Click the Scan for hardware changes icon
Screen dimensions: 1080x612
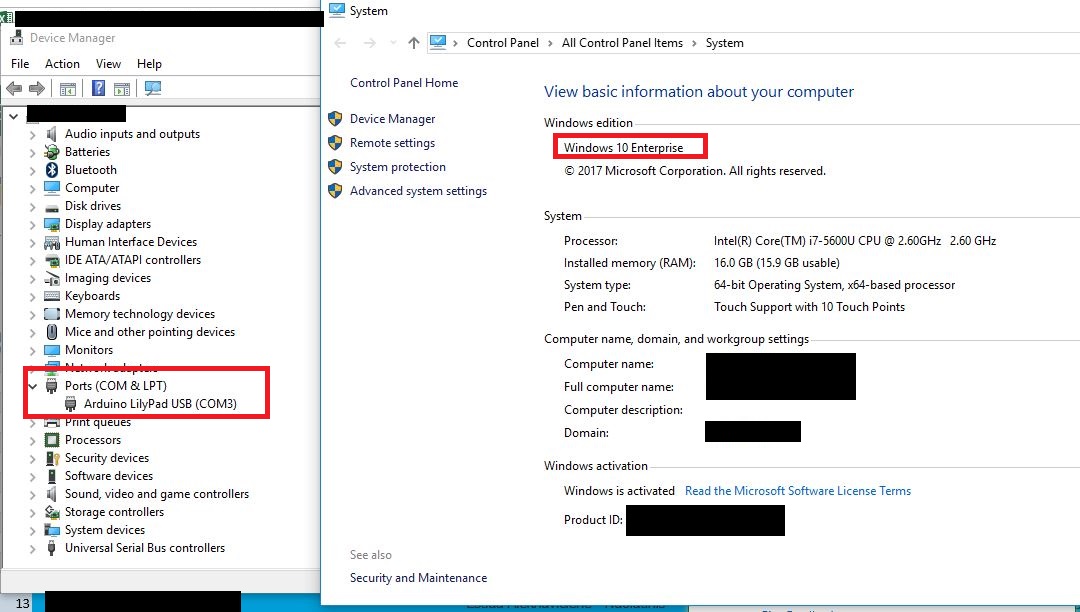(x=151, y=88)
